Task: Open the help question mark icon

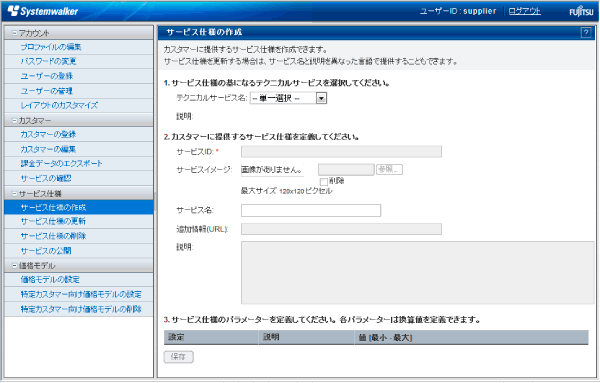Action: pyautogui.click(x=586, y=33)
